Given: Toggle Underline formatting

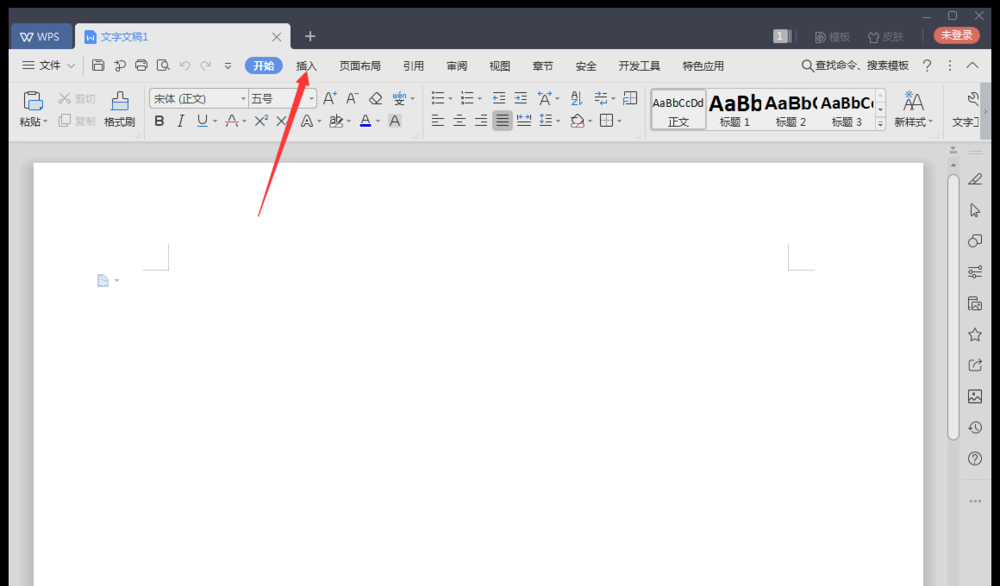Looking at the screenshot, I should [202, 121].
